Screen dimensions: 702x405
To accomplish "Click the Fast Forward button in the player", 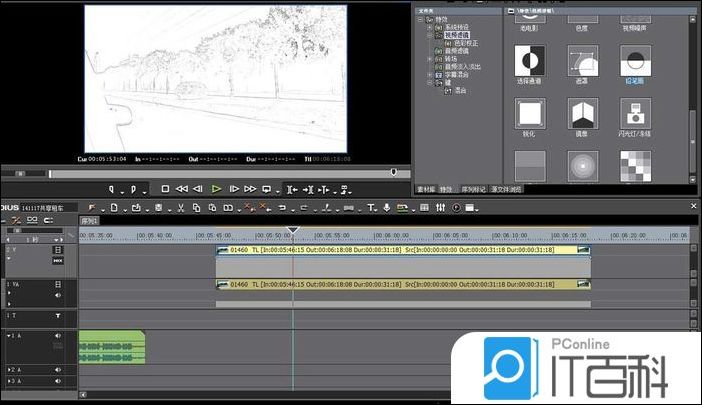I will (x=250, y=189).
